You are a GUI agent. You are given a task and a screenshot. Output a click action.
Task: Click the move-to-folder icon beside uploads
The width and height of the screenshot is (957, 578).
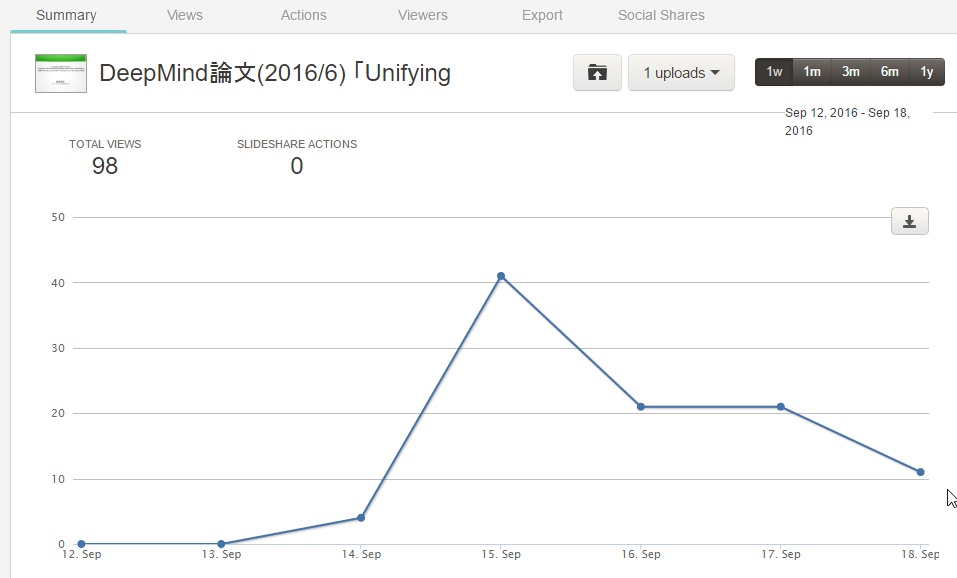[x=597, y=72]
